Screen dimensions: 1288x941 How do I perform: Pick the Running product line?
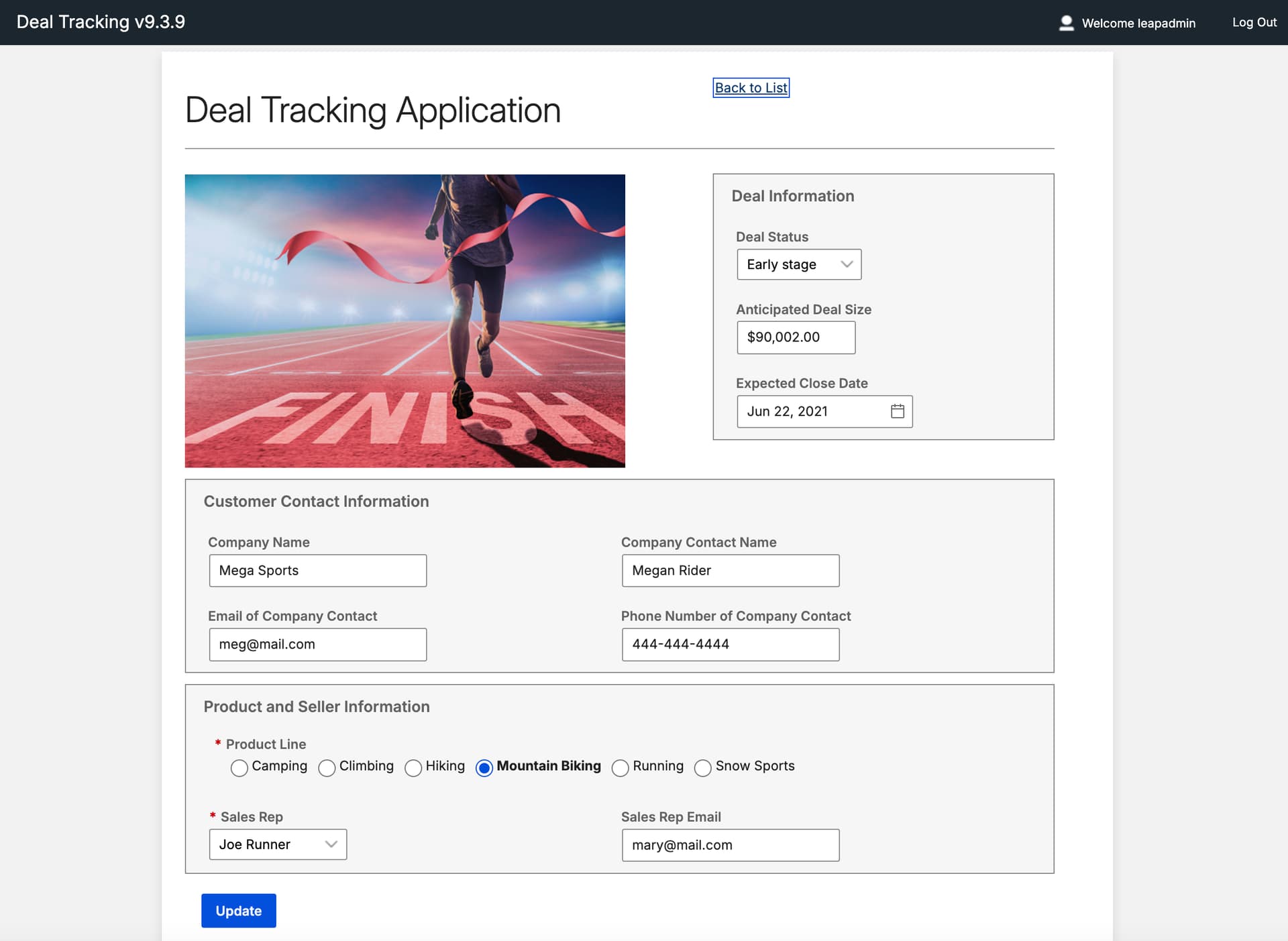coord(621,767)
